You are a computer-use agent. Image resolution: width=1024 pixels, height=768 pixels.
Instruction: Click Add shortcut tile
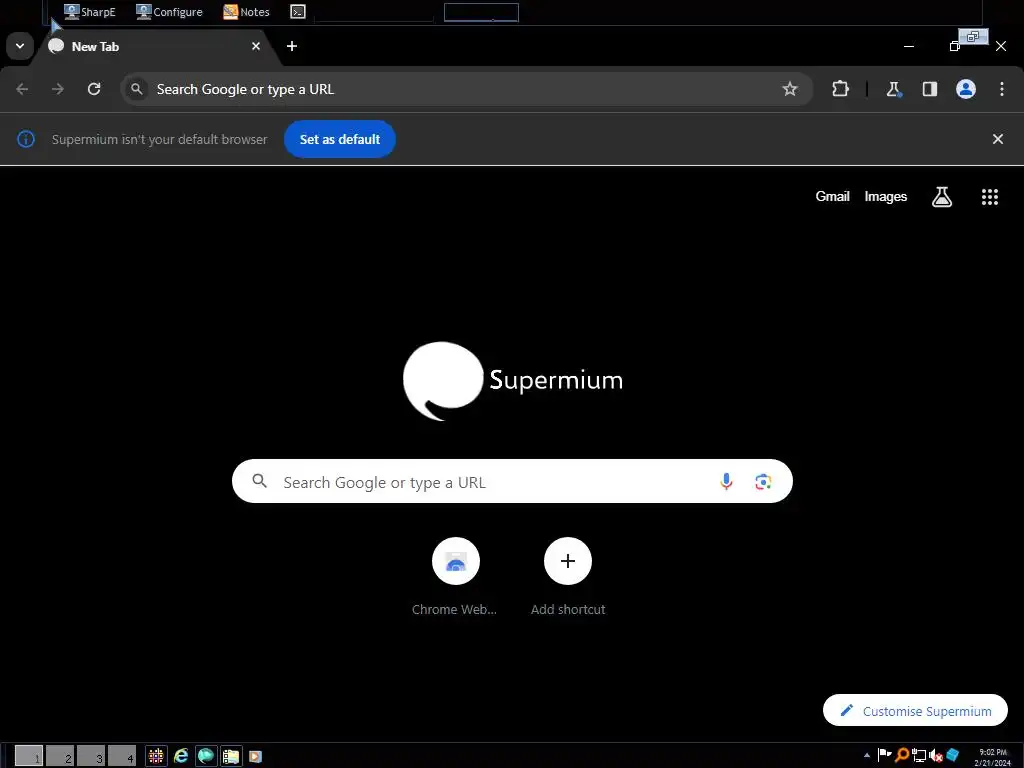click(568, 577)
